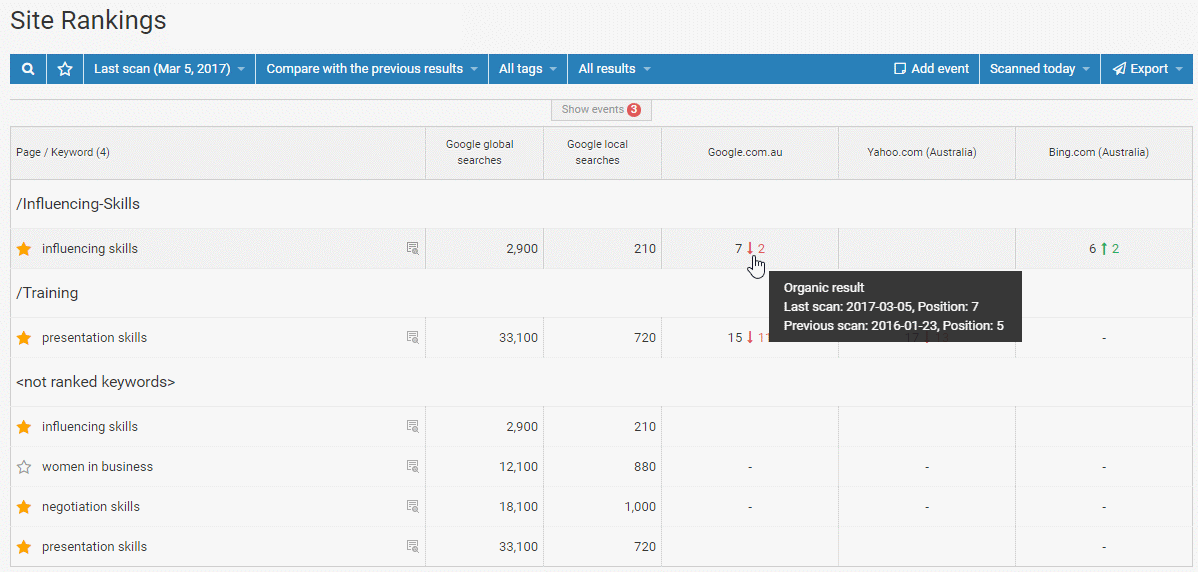1198x572 pixels.
Task: Open SERP details icon for negotiation skills
Action: pos(412,507)
